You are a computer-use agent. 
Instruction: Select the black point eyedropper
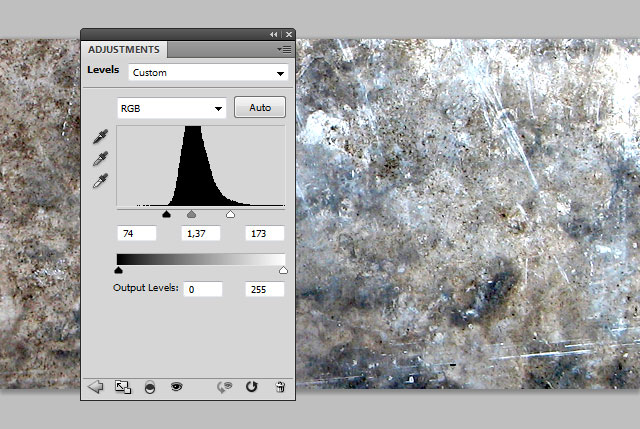point(100,137)
